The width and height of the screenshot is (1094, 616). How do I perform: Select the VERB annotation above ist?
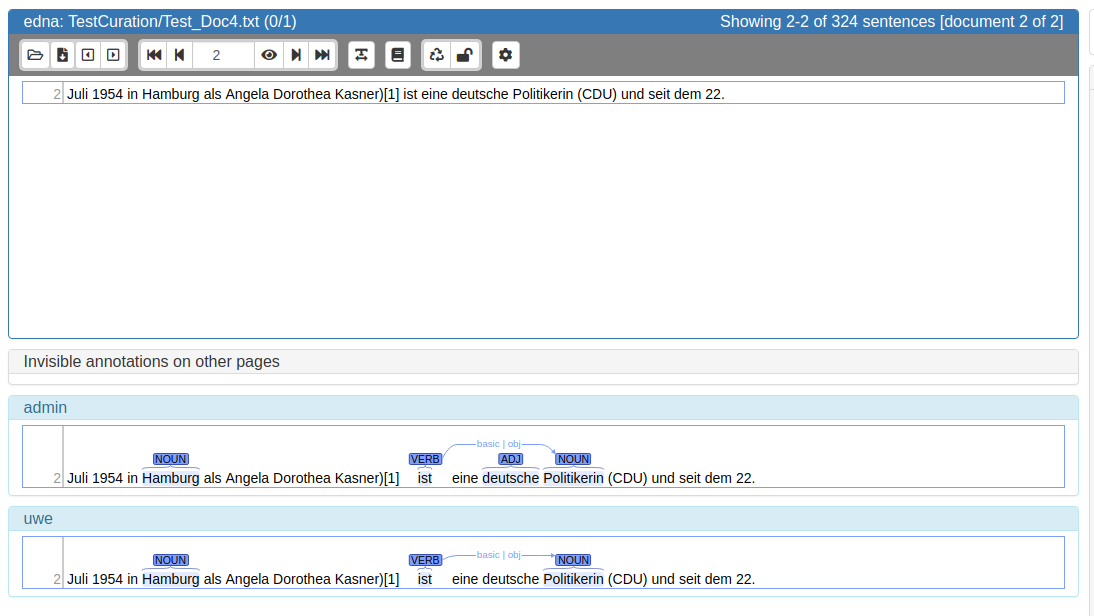425,458
